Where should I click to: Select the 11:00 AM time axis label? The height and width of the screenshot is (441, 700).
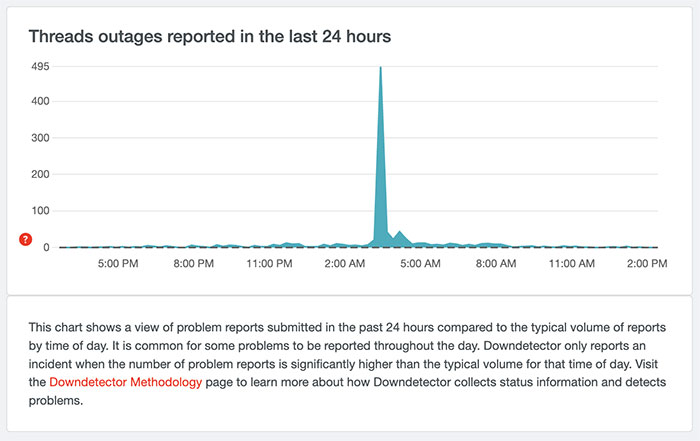coord(572,265)
